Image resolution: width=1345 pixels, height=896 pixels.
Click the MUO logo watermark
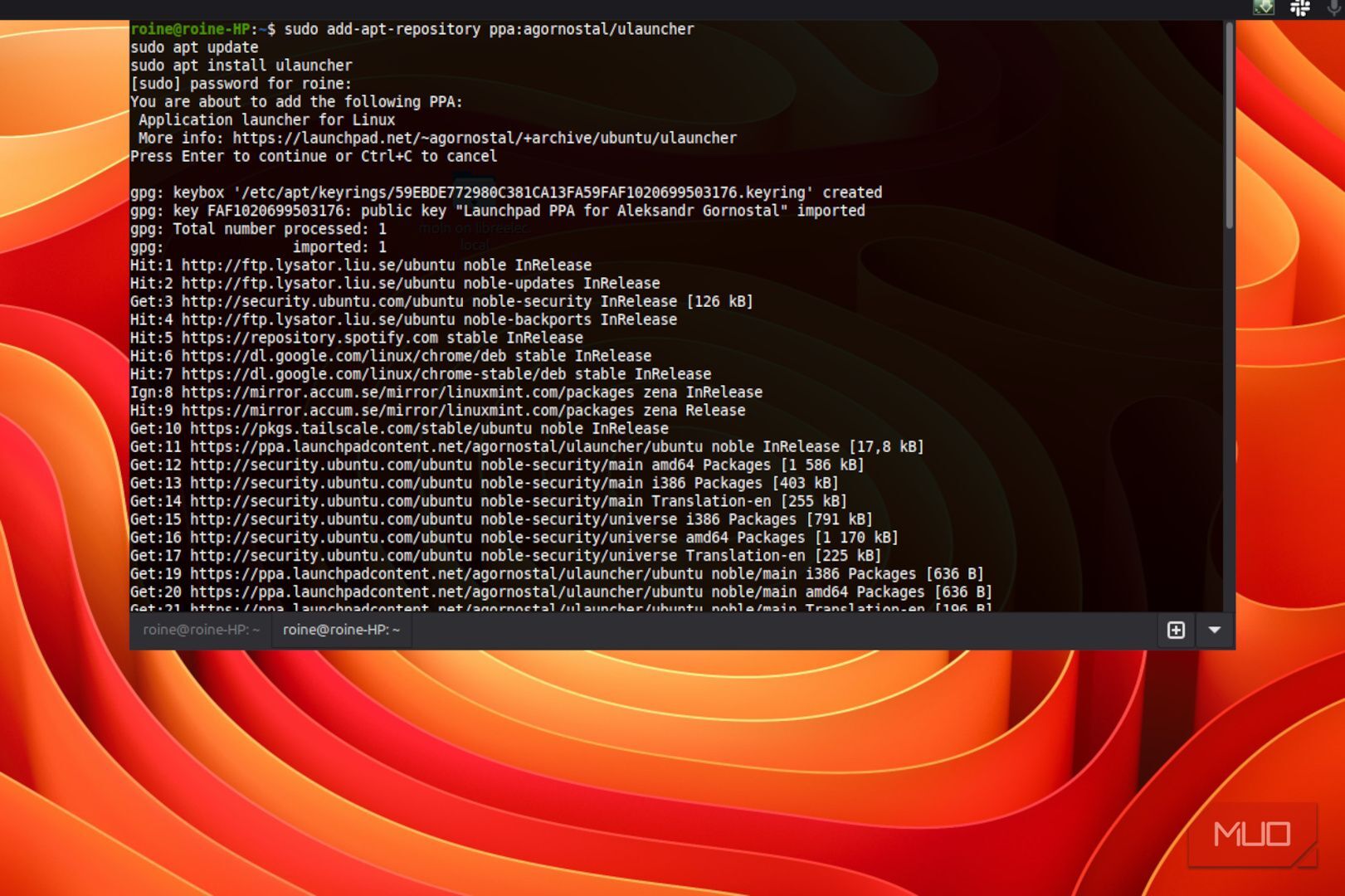coord(1252,834)
